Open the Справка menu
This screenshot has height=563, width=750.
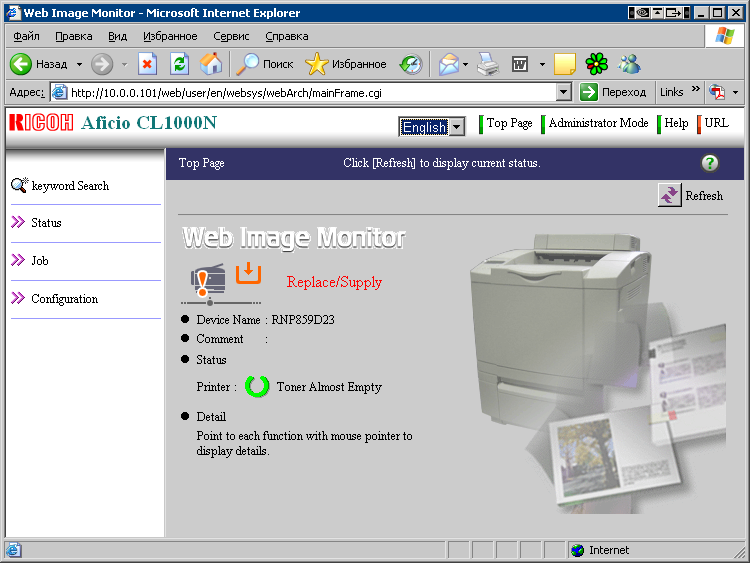point(287,36)
